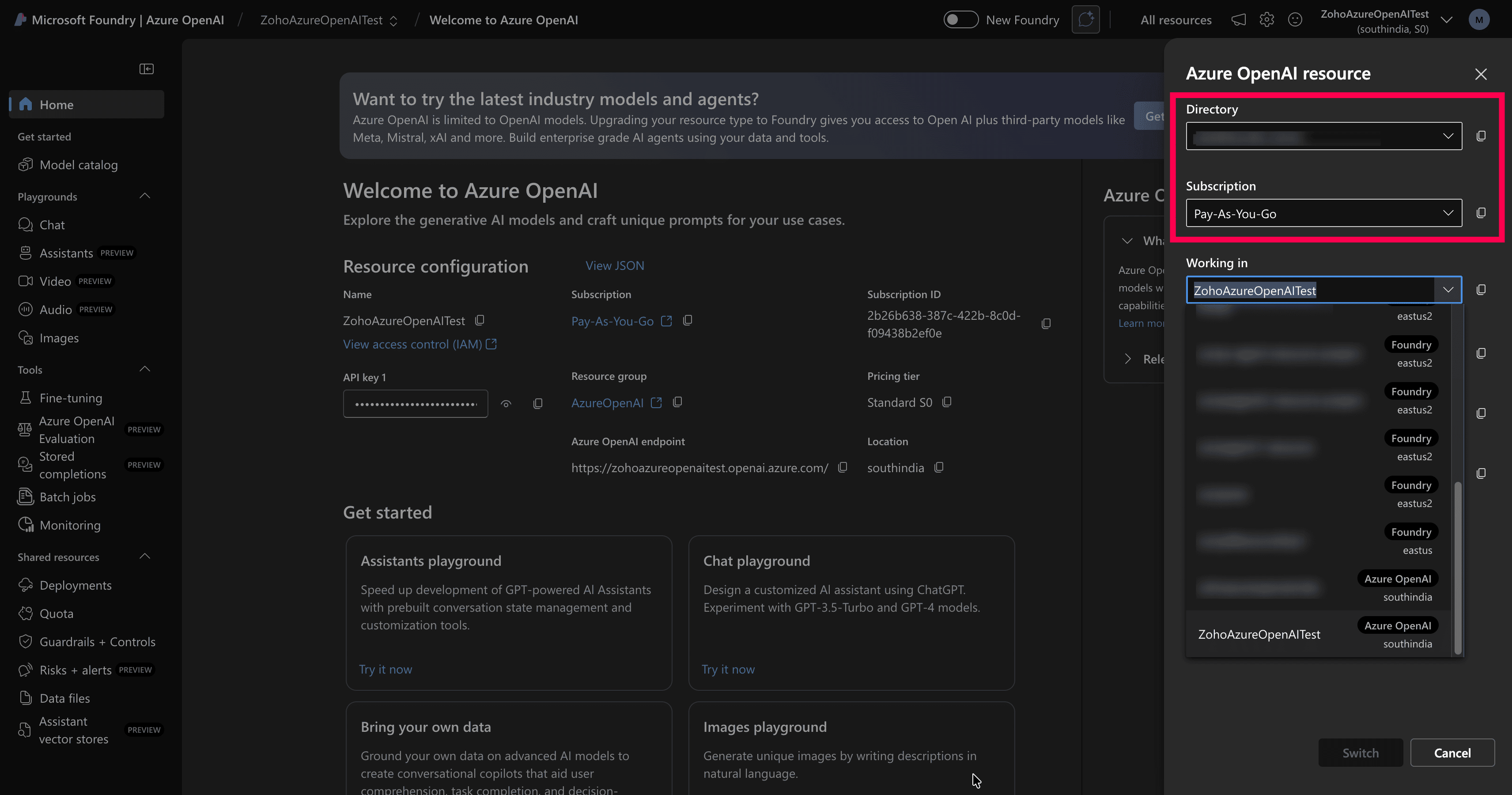This screenshot has width=1512, height=795.
Task: Click the Cancel button
Action: 1452,753
